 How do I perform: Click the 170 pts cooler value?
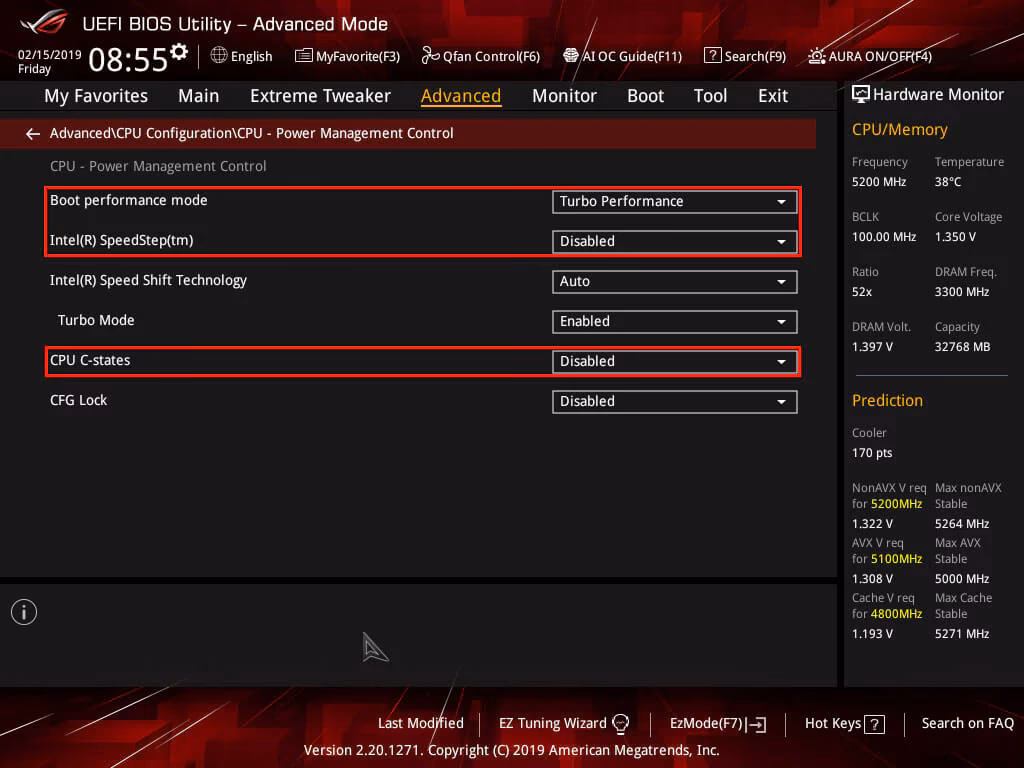coord(872,453)
